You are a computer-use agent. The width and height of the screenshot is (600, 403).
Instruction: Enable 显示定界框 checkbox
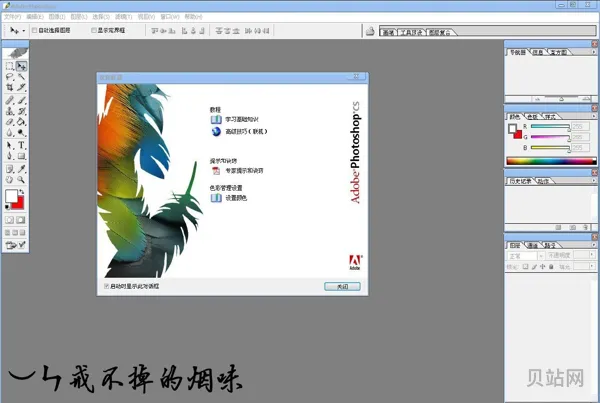[x=94, y=30]
